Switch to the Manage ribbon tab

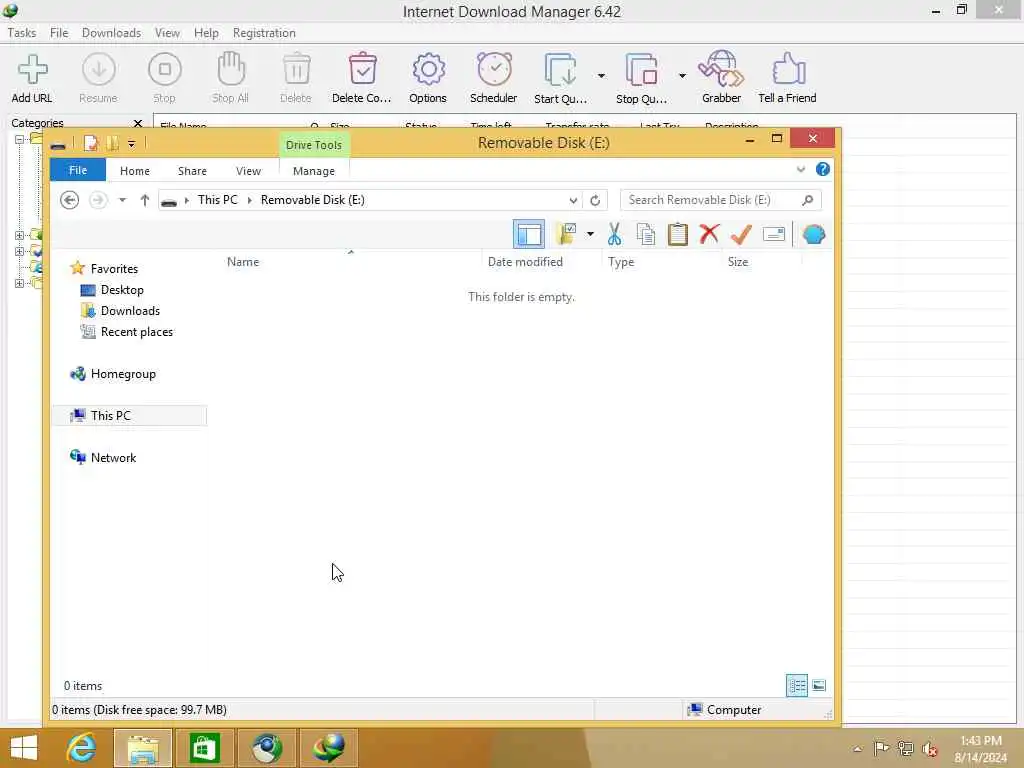click(x=314, y=171)
